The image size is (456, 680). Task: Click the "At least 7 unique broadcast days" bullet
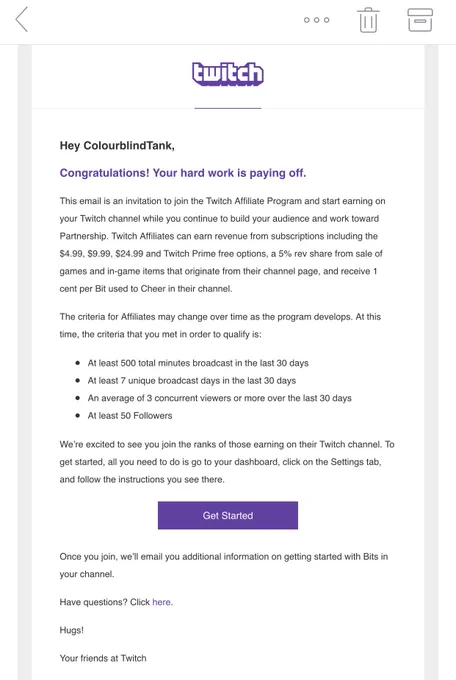point(192,381)
